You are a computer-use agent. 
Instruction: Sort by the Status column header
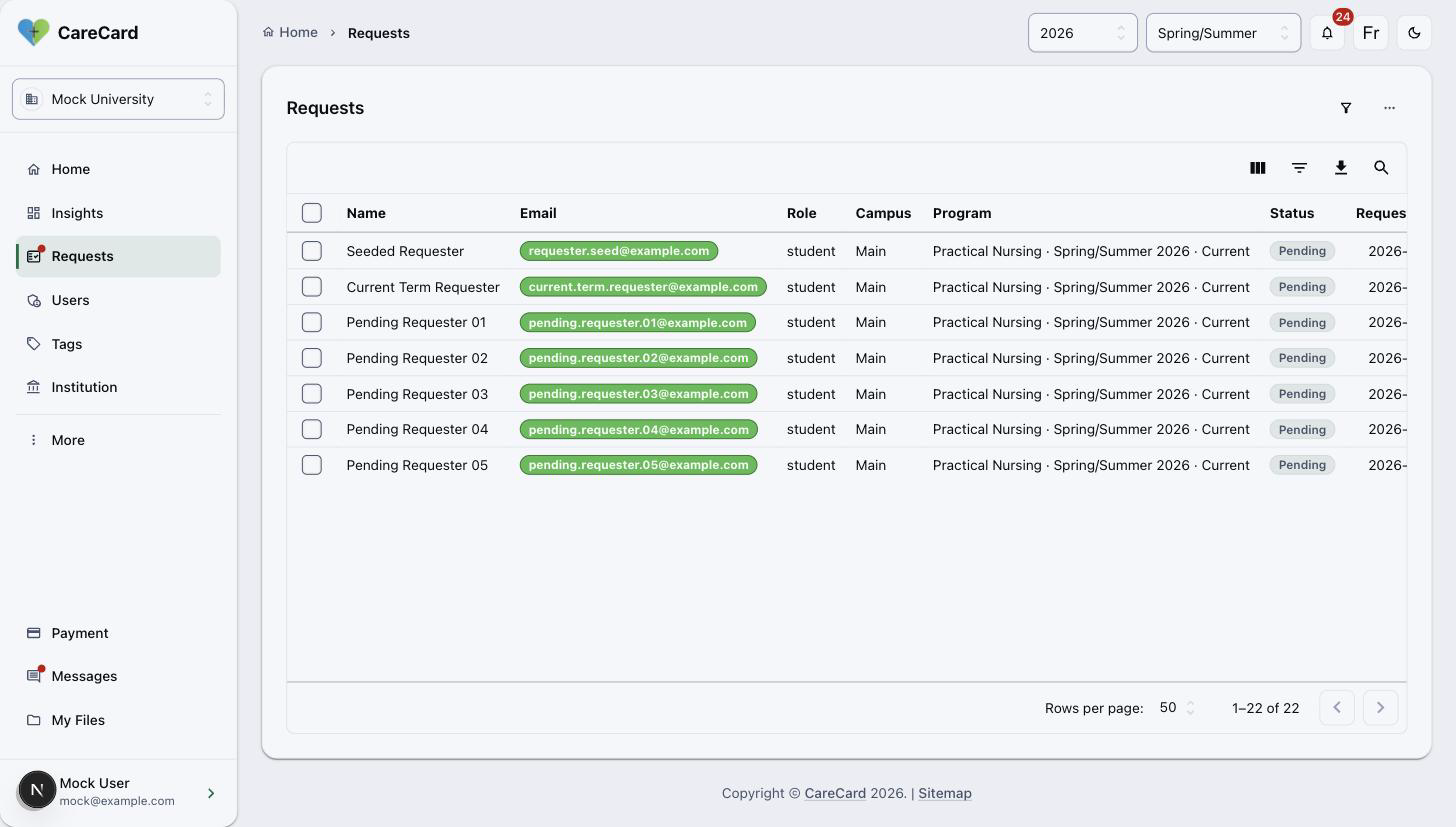pos(1292,213)
